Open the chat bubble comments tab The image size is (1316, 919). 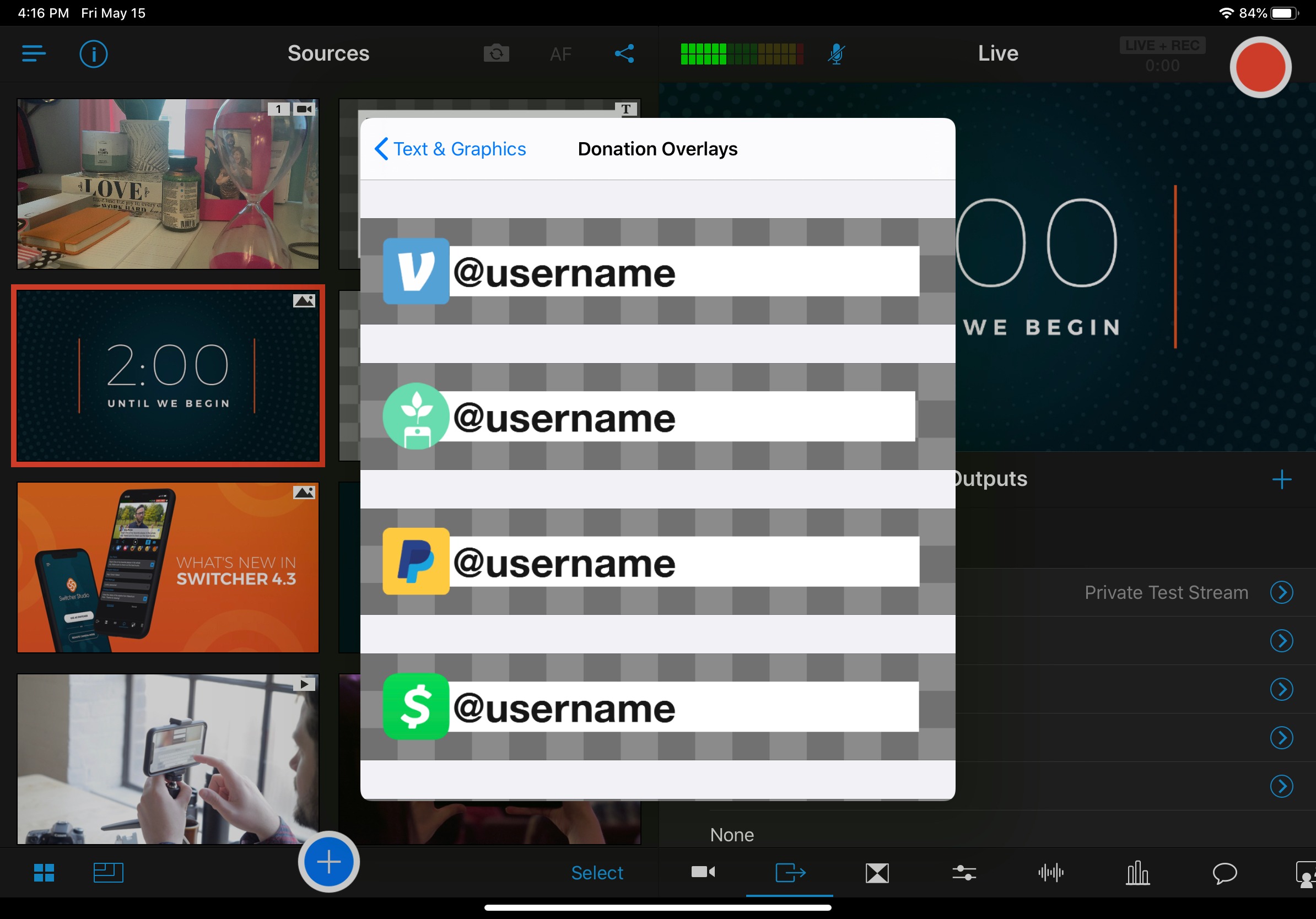[1225, 873]
